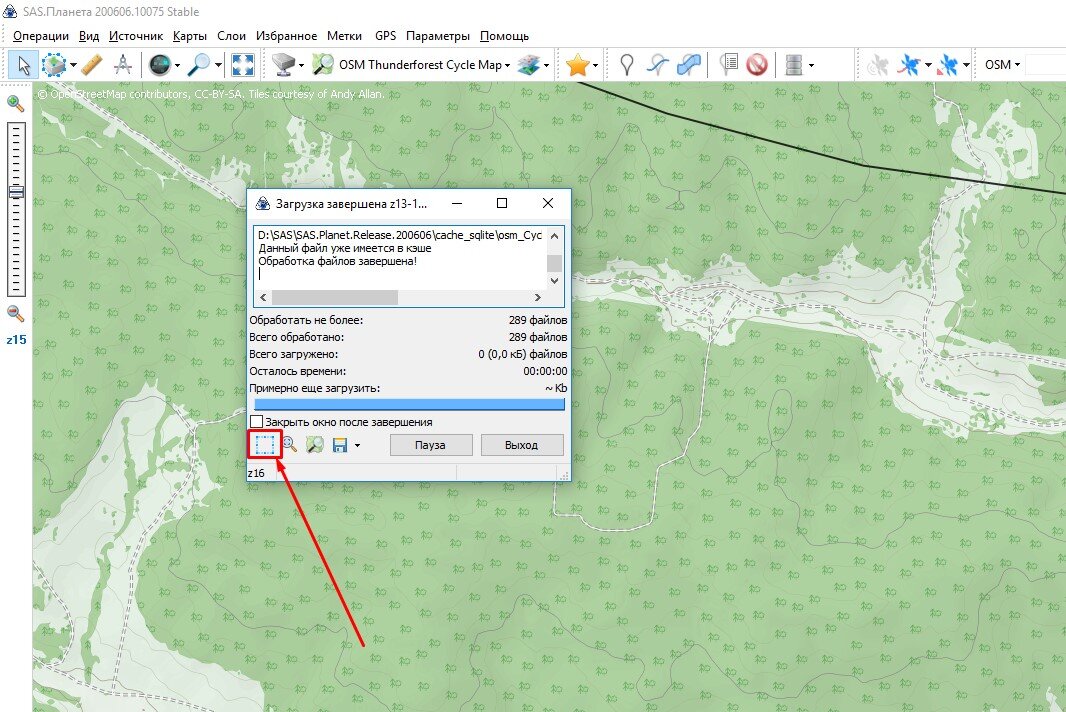The height and width of the screenshot is (712, 1066).
Task: Expand the magnifier tool dropdown
Action: tap(218, 65)
